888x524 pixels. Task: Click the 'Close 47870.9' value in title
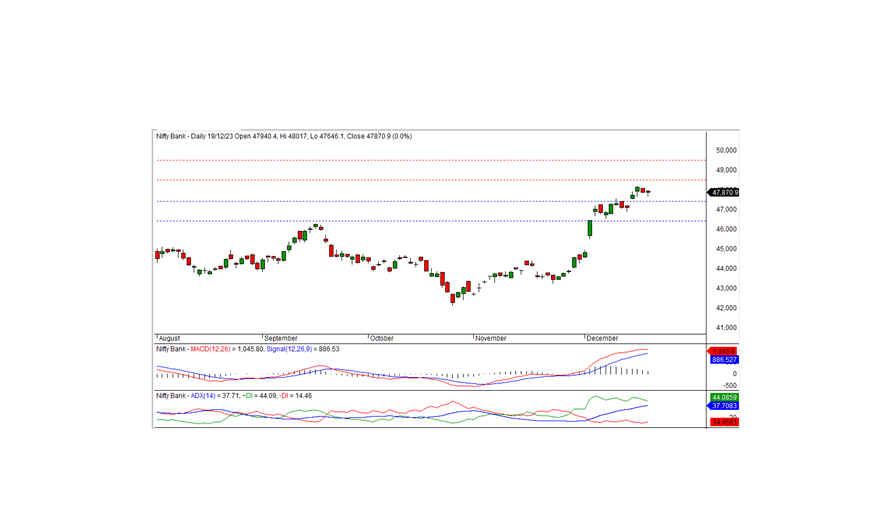tap(369, 137)
